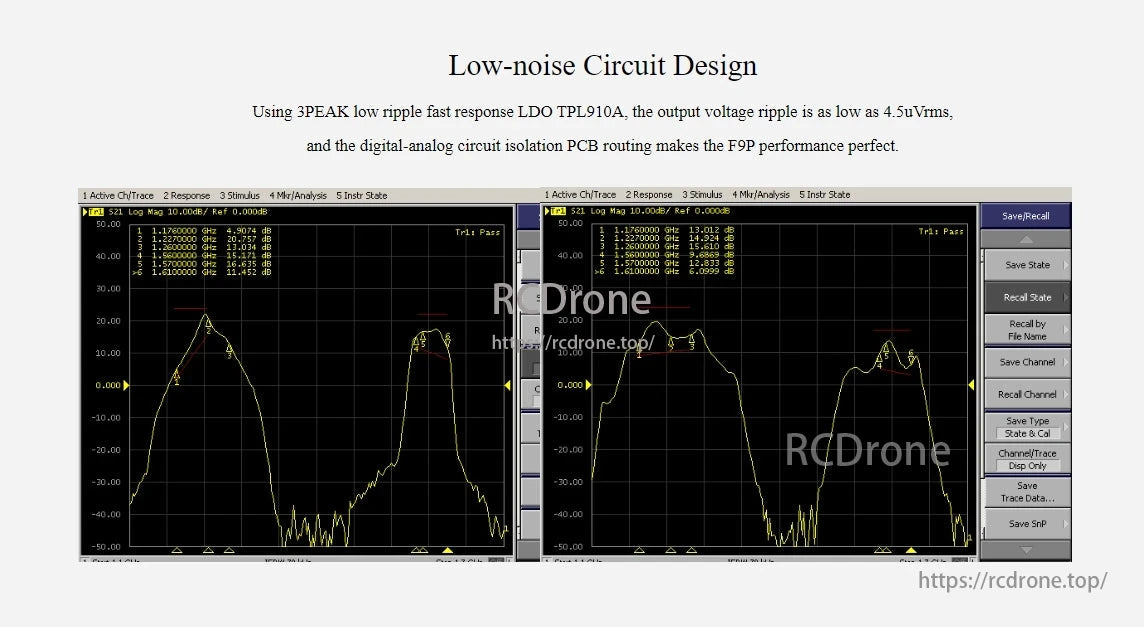Expand the Save State submenu
Screen dimensions: 1144x627
click(1028, 264)
